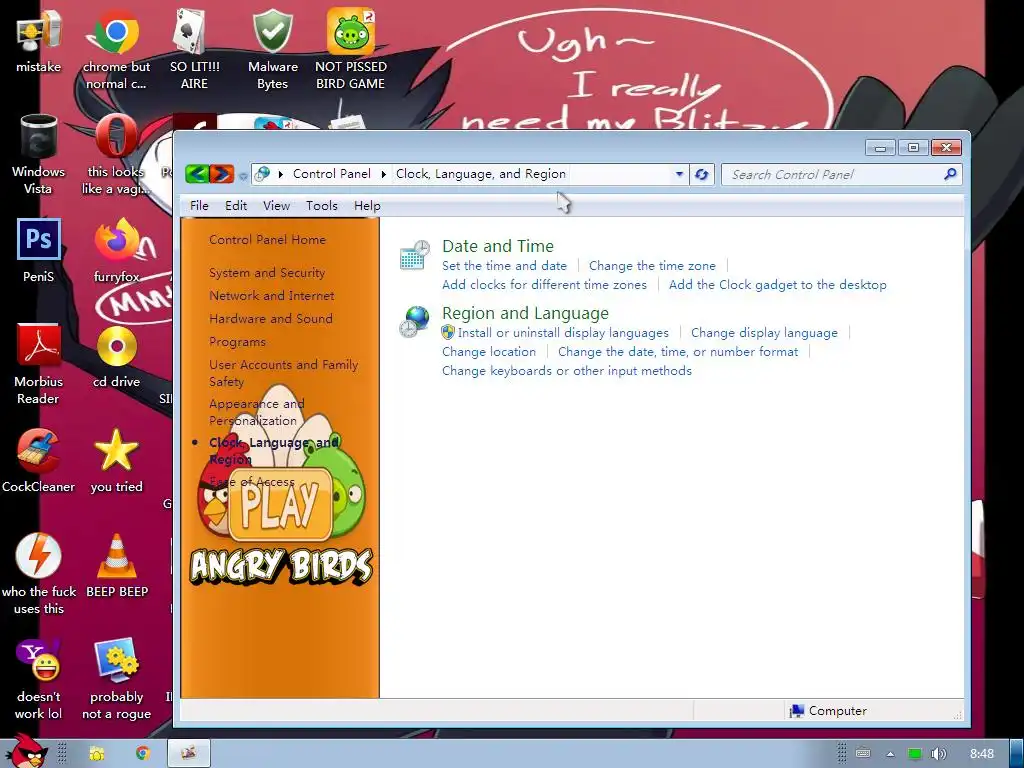
Task: Open the Region and Language heading
Action: (525, 313)
